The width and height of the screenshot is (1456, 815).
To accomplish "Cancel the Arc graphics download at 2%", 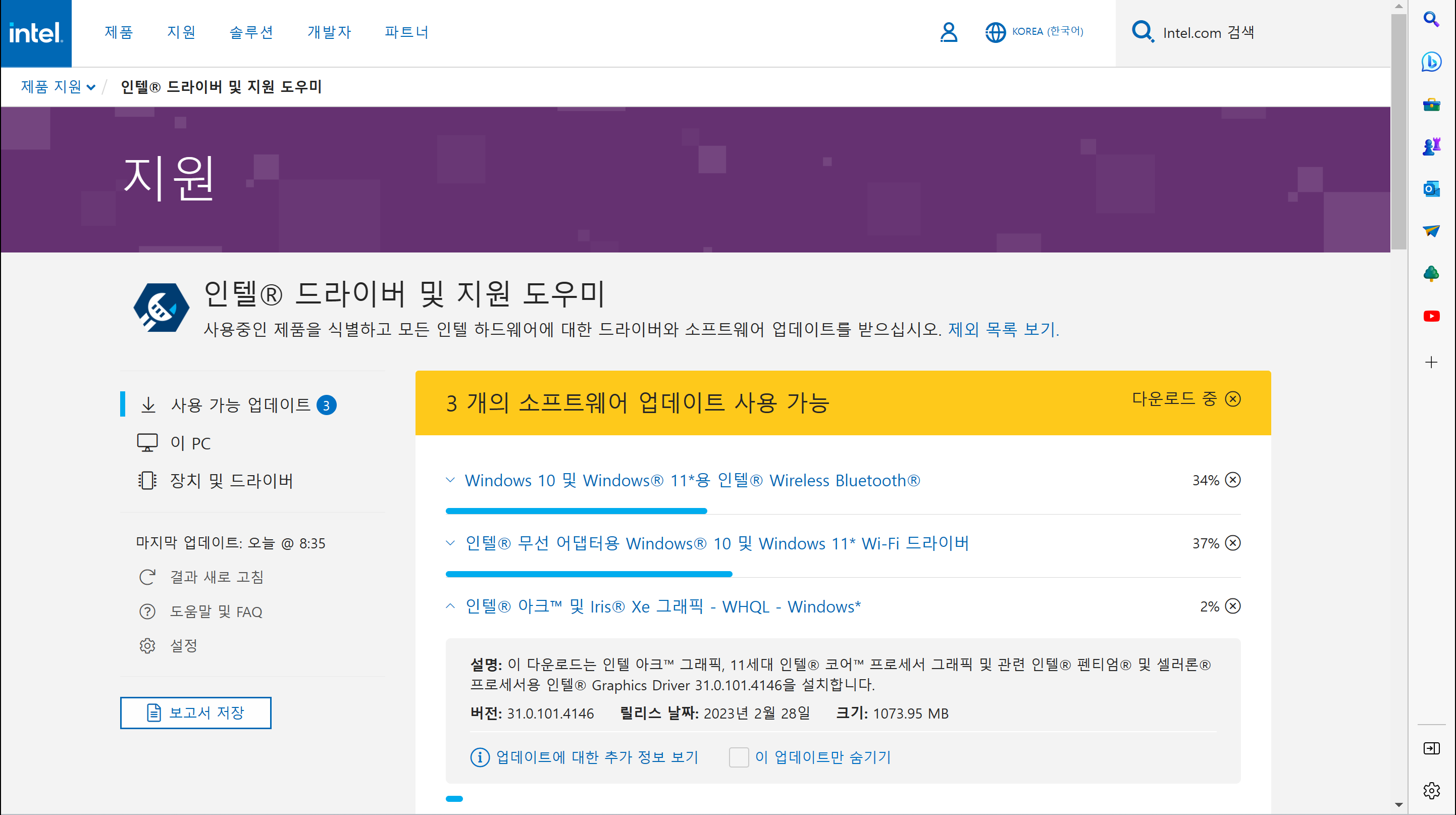I will coord(1233,606).
